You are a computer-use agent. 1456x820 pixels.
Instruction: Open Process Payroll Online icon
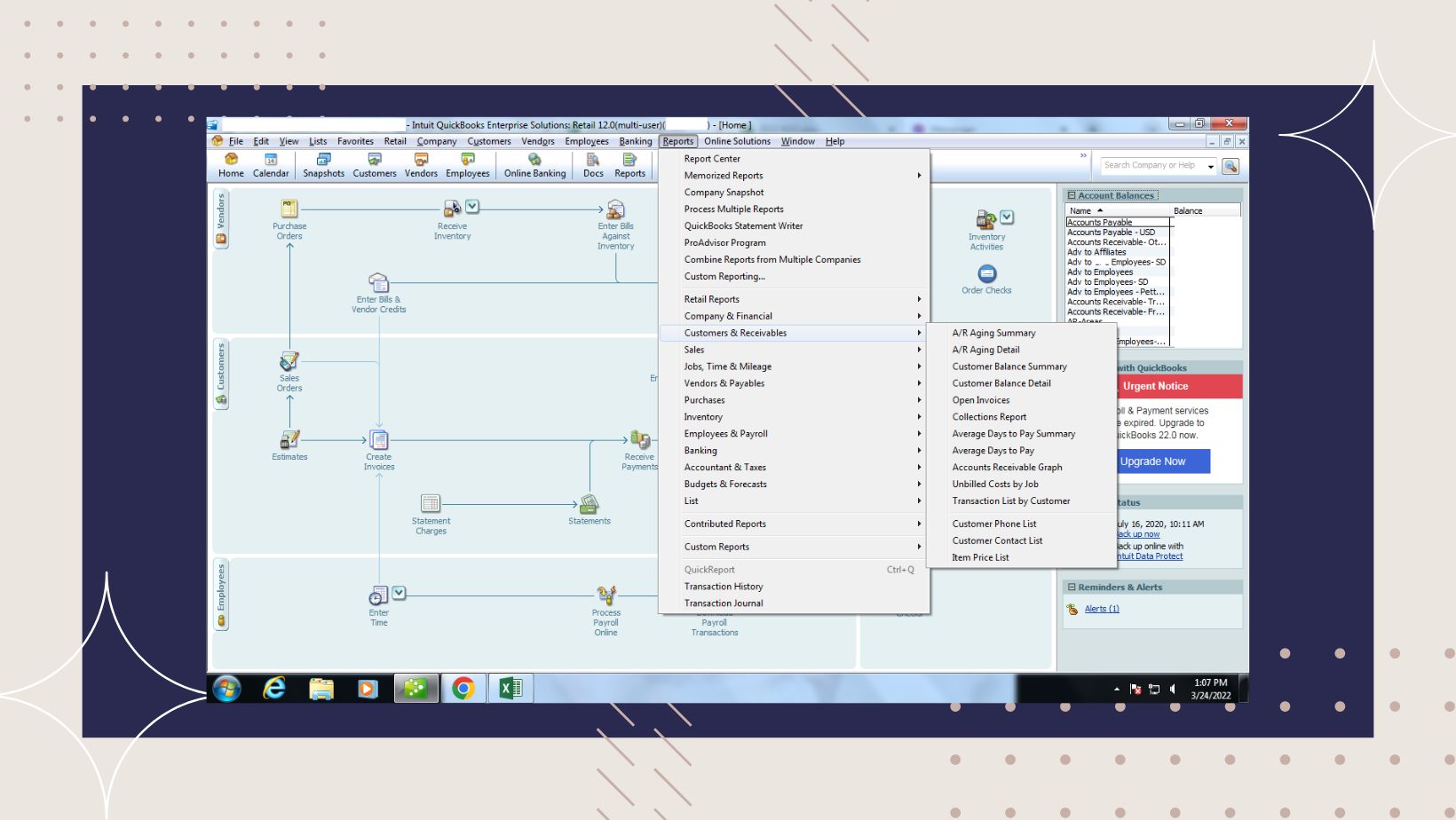[x=606, y=595]
